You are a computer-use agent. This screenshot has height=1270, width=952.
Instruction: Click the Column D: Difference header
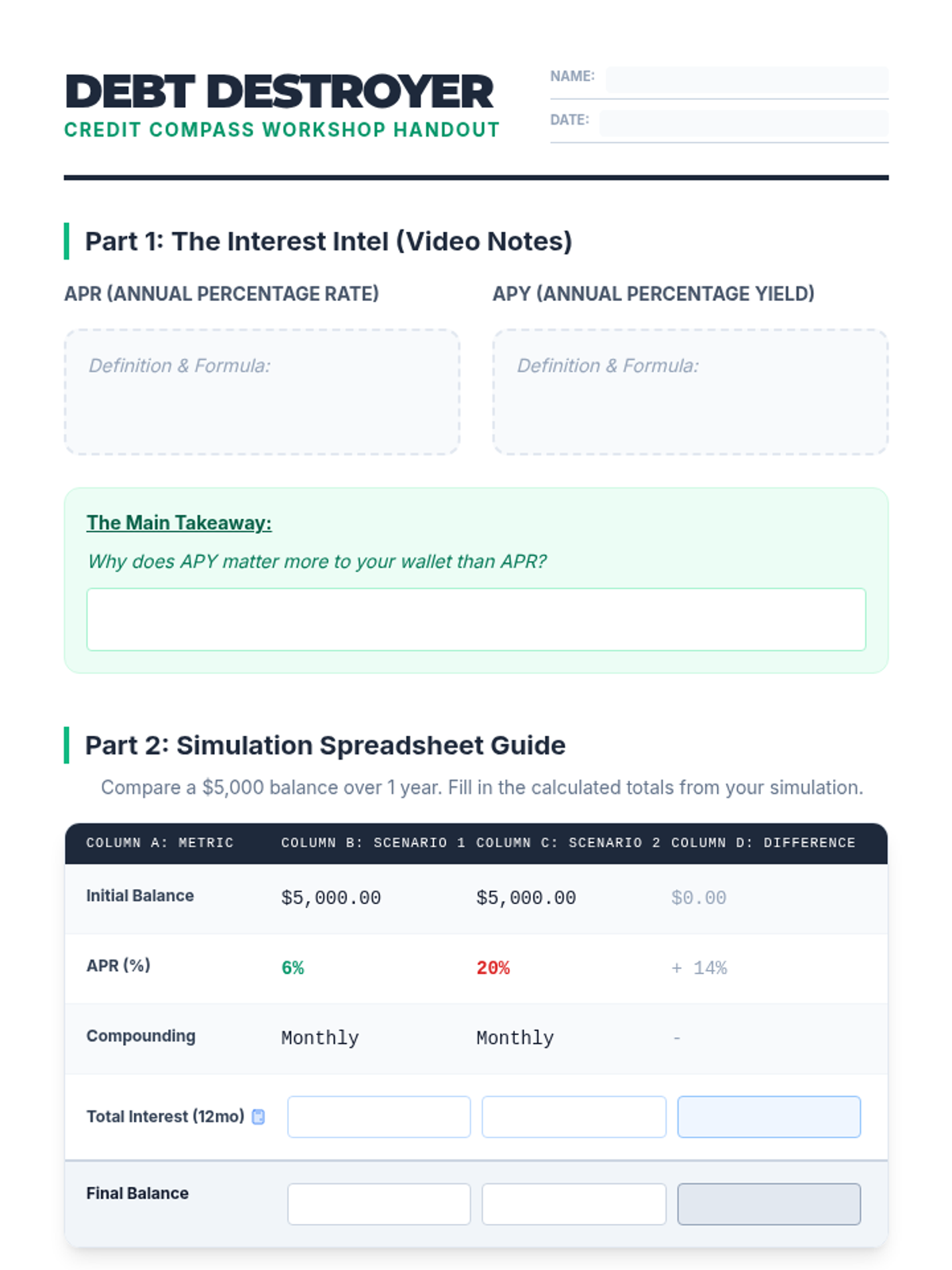[x=763, y=843]
